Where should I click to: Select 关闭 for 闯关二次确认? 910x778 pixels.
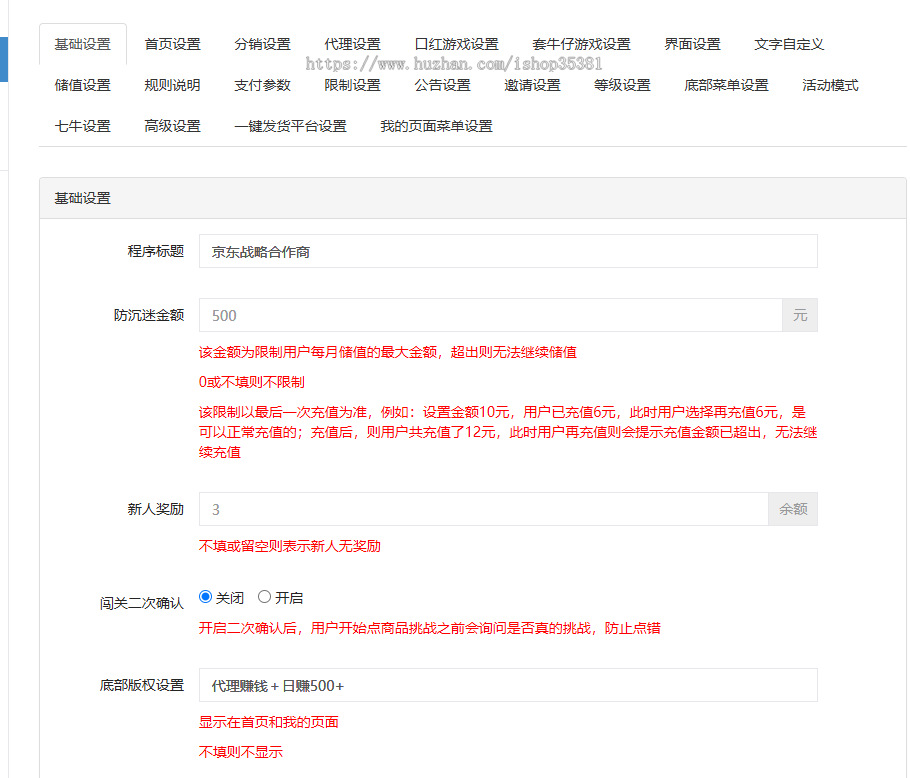205,596
